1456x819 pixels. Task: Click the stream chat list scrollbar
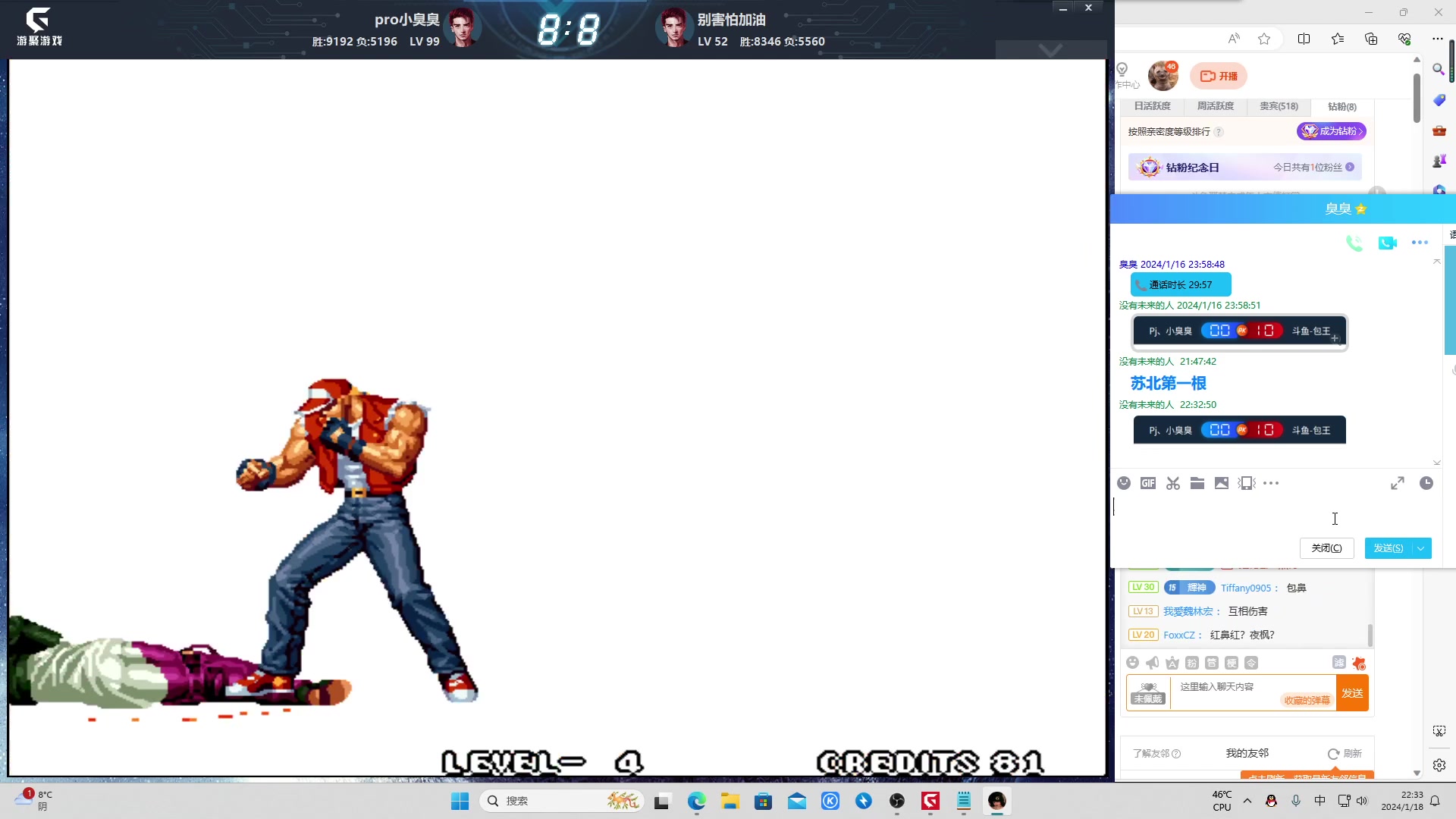tap(1370, 635)
